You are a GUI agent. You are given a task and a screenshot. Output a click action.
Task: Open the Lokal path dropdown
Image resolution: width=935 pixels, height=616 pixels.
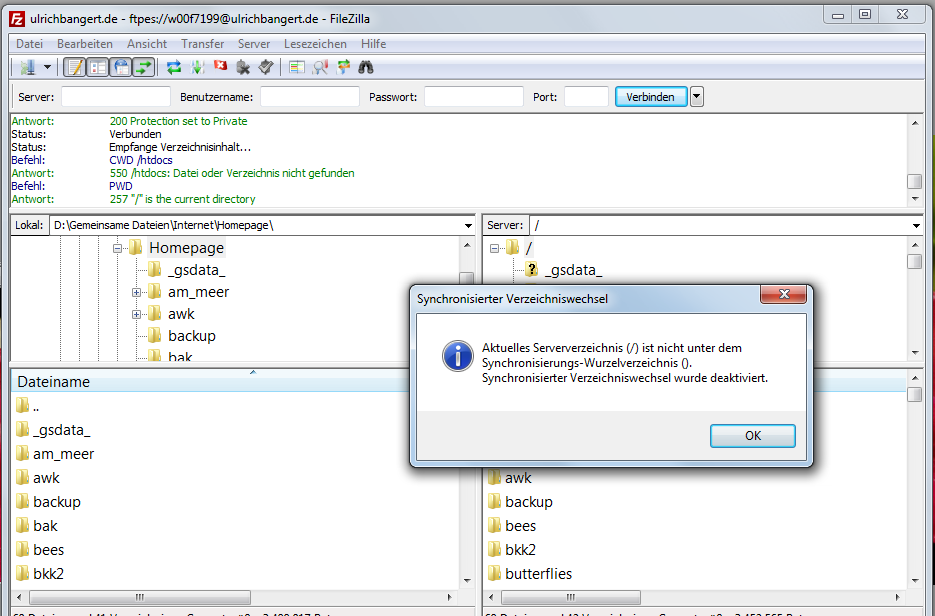click(469, 226)
